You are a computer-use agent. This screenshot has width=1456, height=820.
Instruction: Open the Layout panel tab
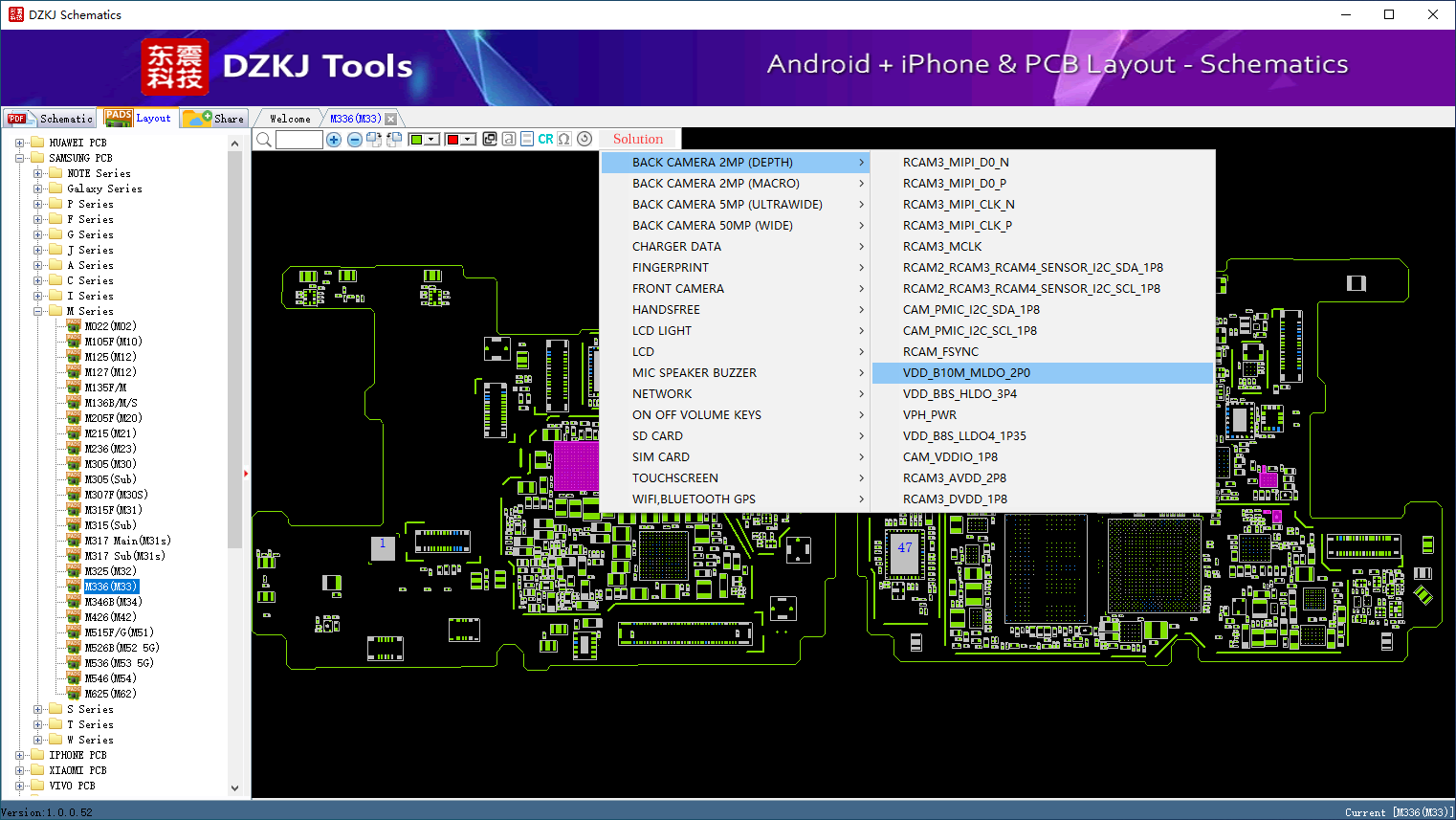pyautogui.click(x=140, y=118)
